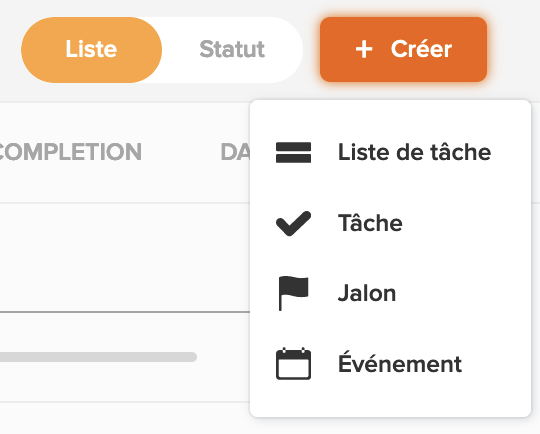Viewport: 540px width, 434px height.
Task: Switch to the Statut view
Action: coord(232,50)
